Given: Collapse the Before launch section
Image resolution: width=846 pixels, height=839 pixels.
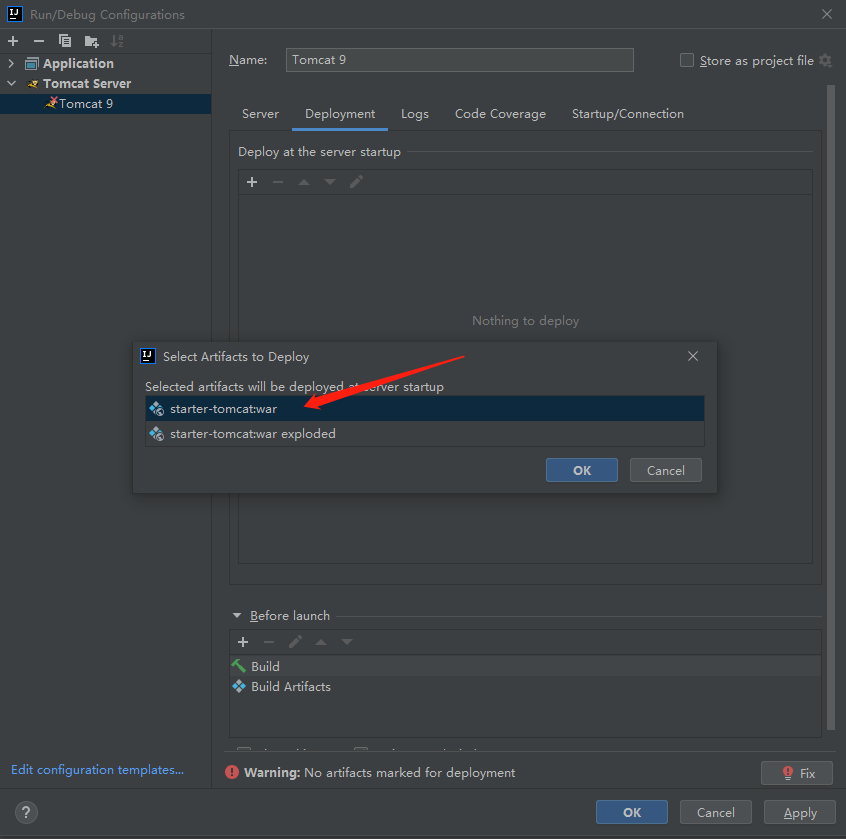Looking at the screenshot, I should point(237,616).
